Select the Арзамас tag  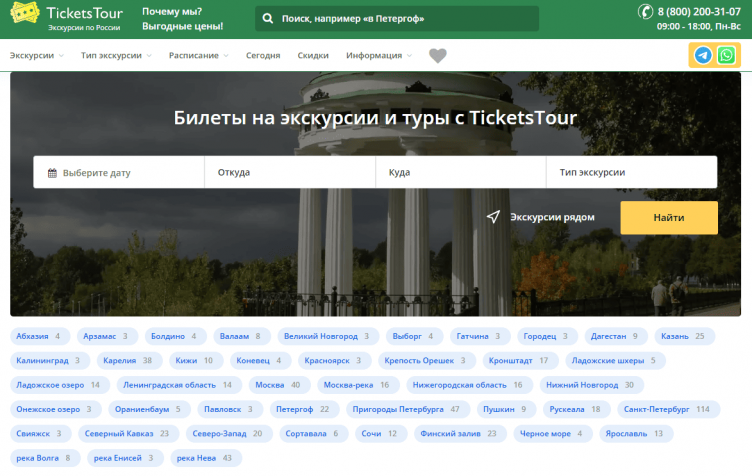[x=107, y=336]
